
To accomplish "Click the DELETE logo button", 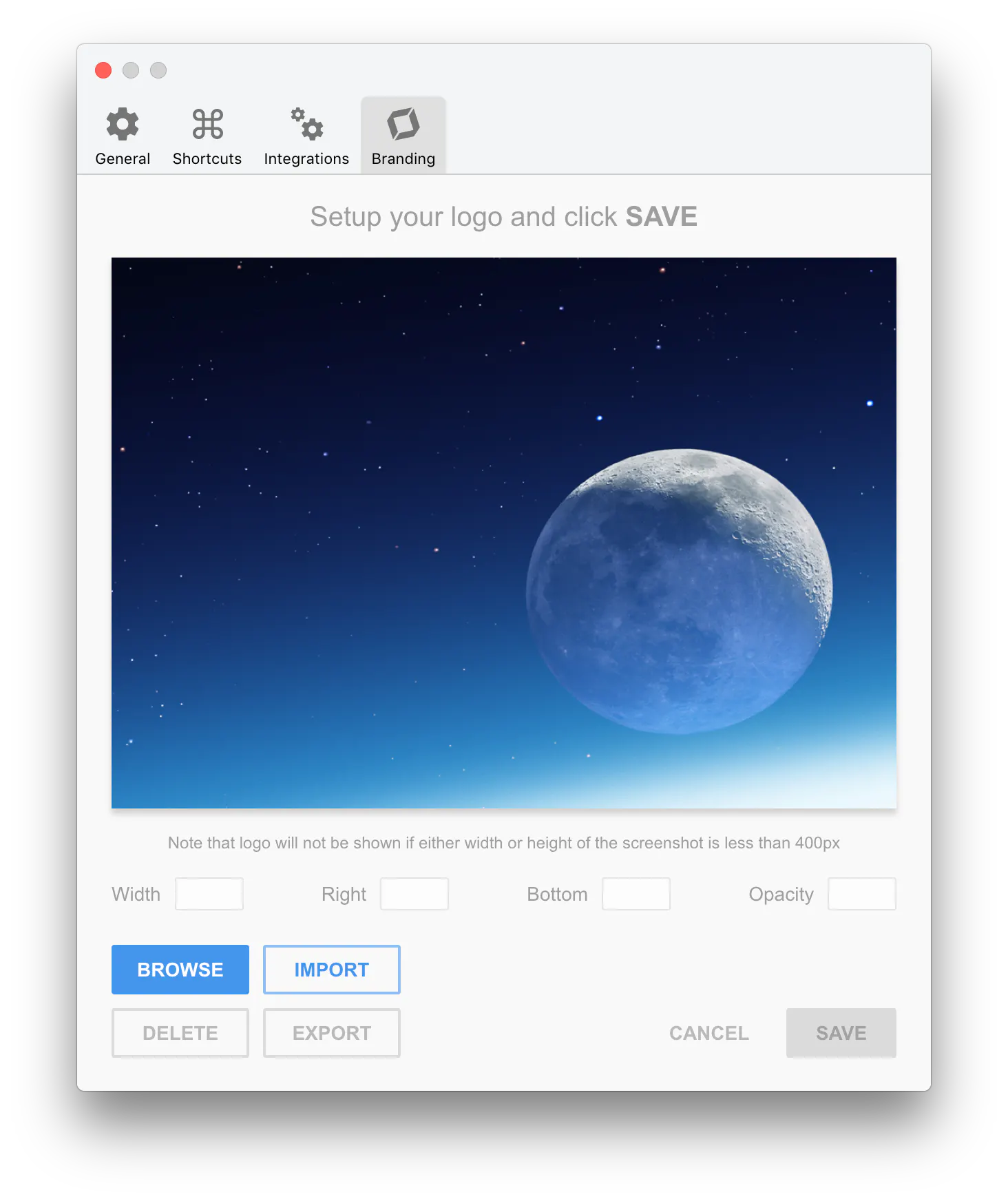I will click(x=180, y=1033).
